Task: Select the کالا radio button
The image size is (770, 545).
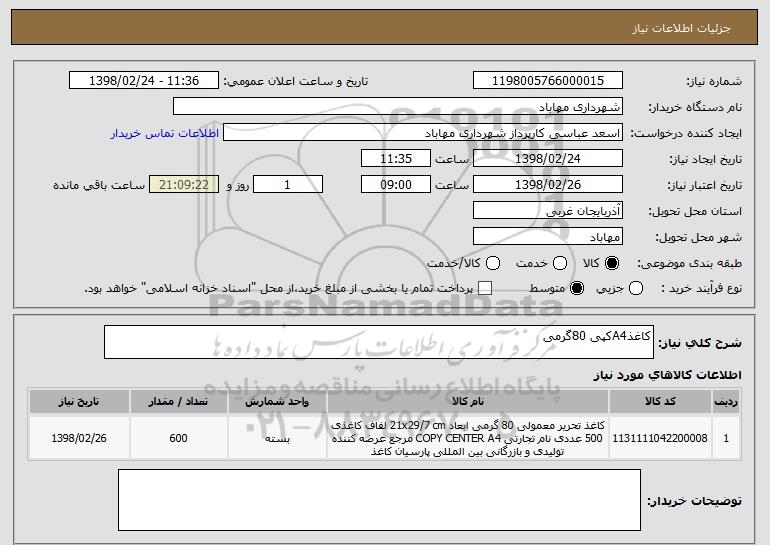Action: pos(612,263)
